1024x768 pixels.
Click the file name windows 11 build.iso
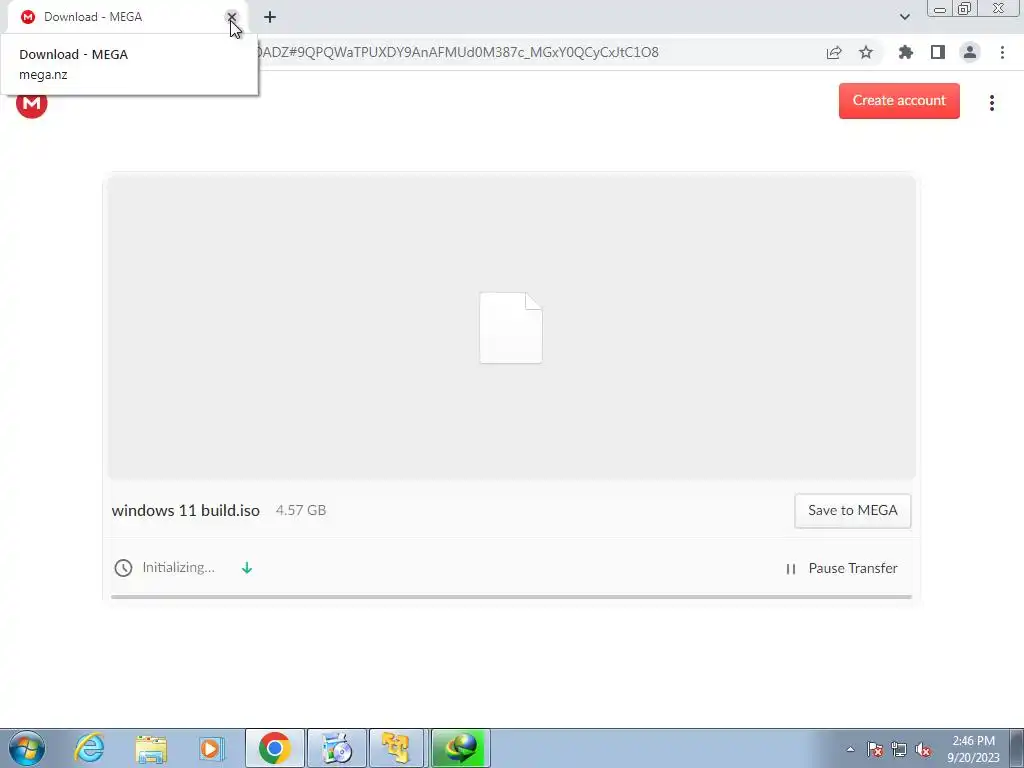pos(185,511)
